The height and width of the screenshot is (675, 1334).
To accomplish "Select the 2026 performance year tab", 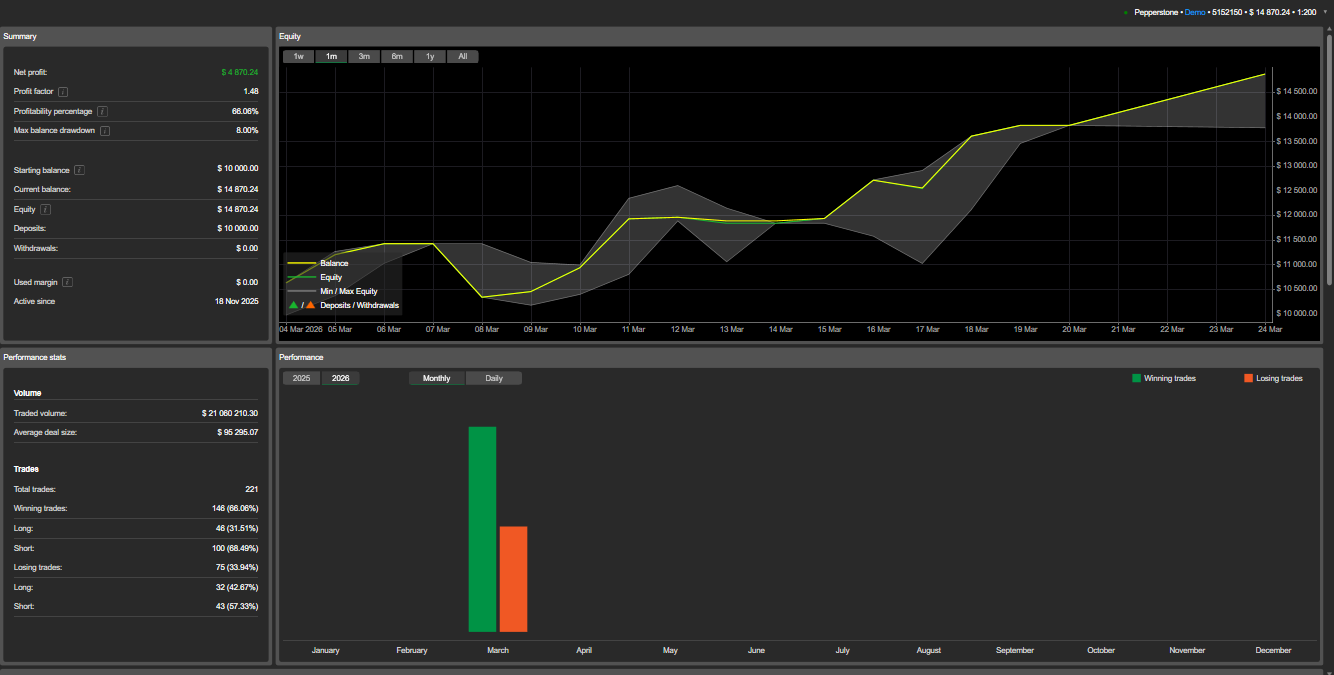I will [x=340, y=379].
